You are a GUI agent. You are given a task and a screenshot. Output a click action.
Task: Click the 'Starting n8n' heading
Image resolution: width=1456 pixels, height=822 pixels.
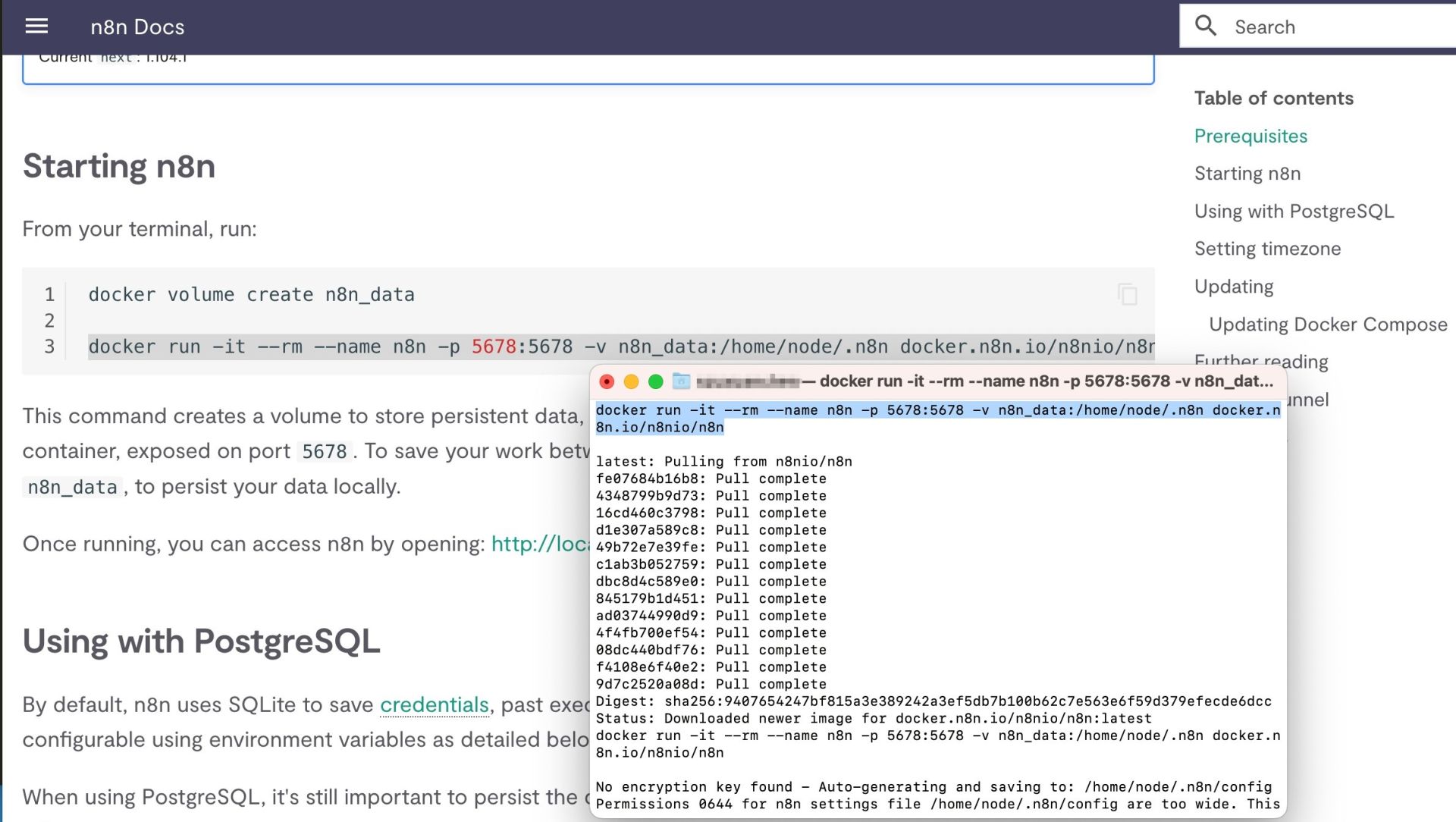119,166
